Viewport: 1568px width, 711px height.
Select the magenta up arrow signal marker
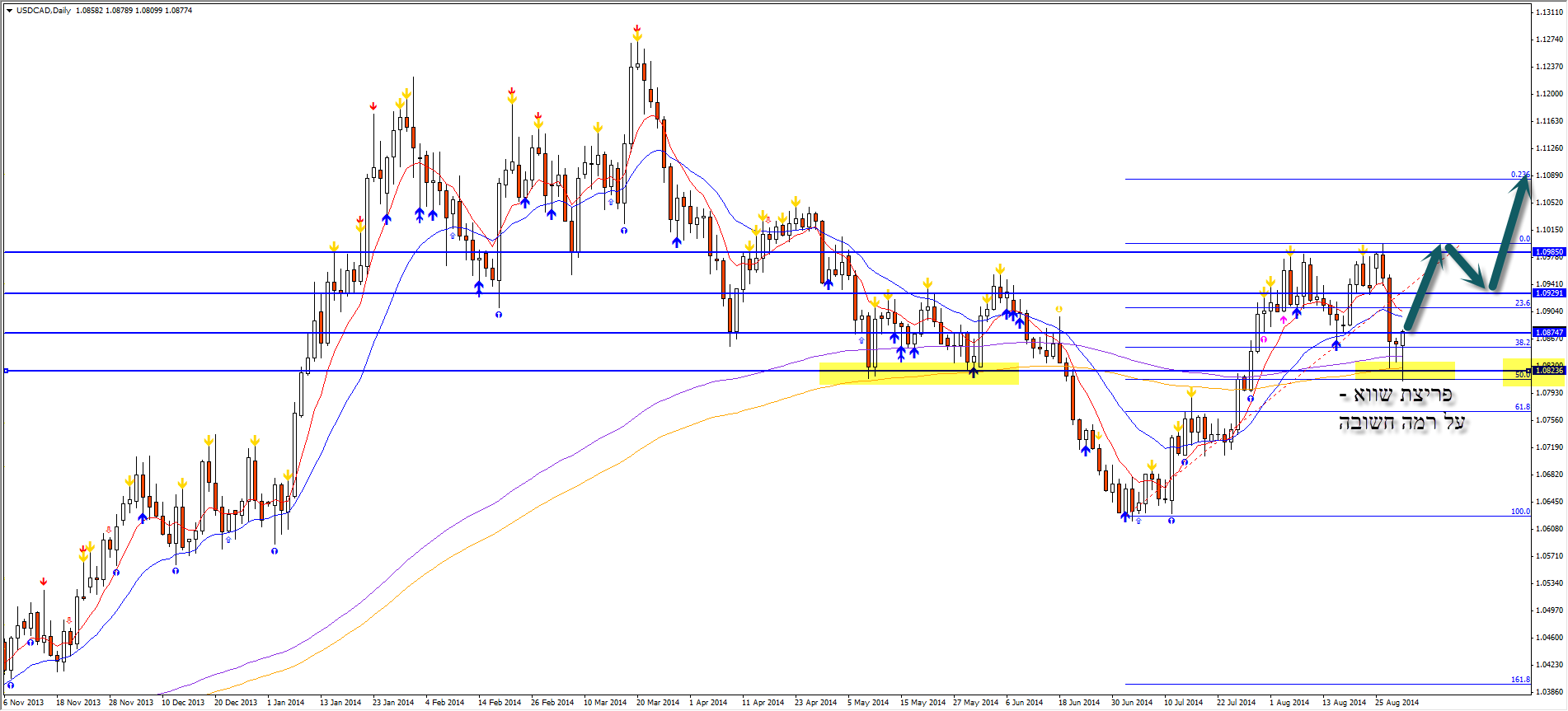coord(1284,319)
